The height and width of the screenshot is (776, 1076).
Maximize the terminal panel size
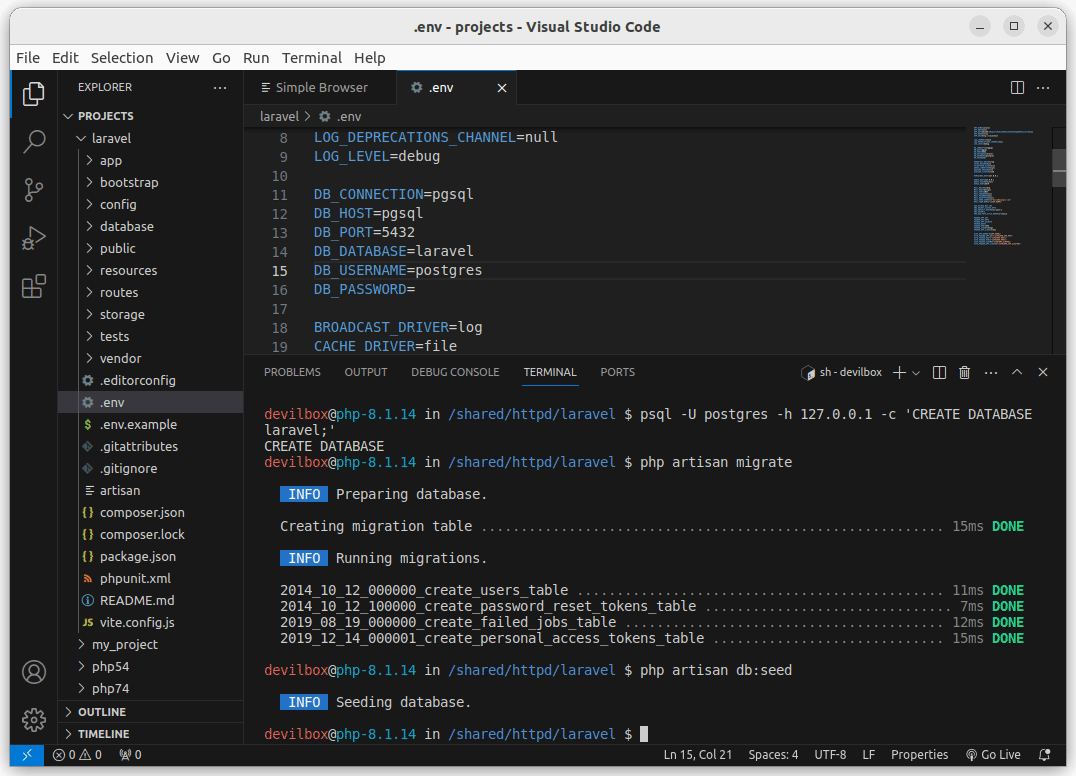tap(1017, 372)
